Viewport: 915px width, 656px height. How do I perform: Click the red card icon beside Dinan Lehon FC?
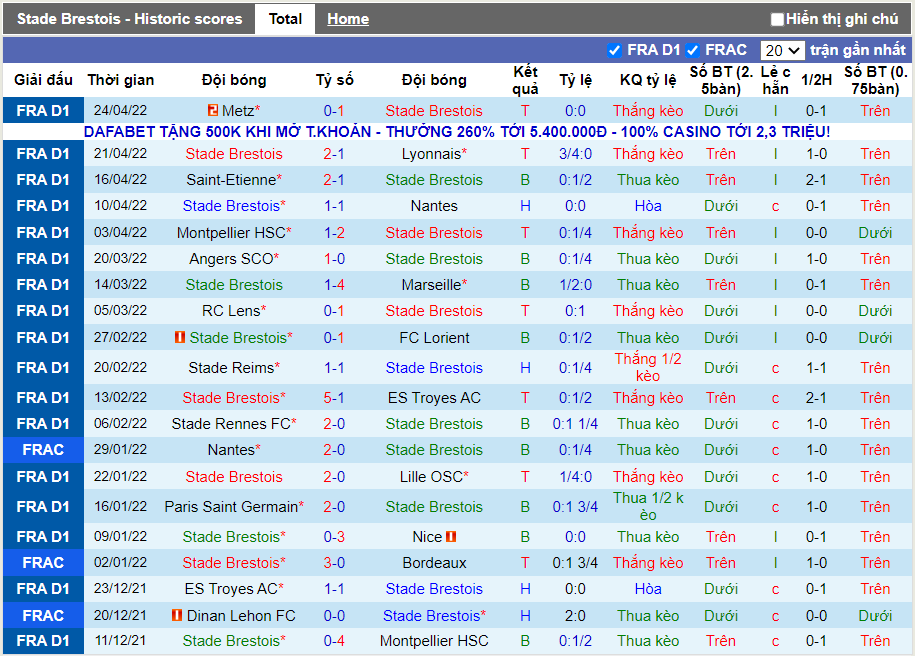177,615
